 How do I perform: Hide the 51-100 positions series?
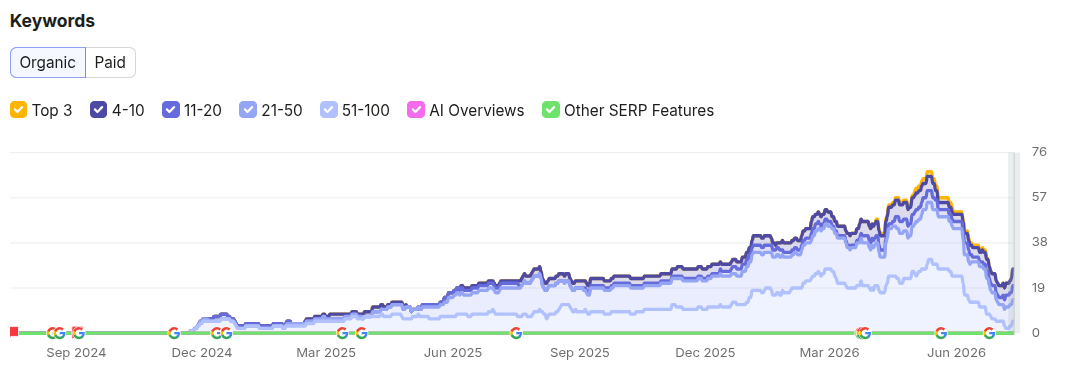(329, 110)
